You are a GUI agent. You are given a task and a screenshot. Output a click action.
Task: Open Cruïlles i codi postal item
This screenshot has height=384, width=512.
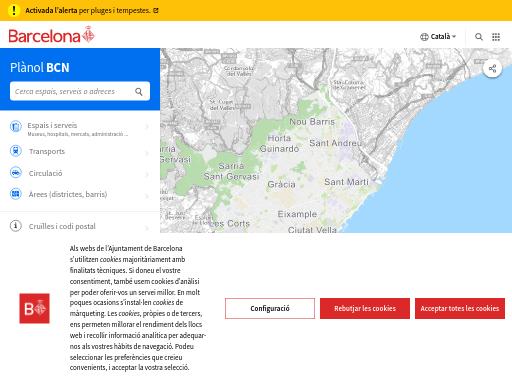point(80,226)
